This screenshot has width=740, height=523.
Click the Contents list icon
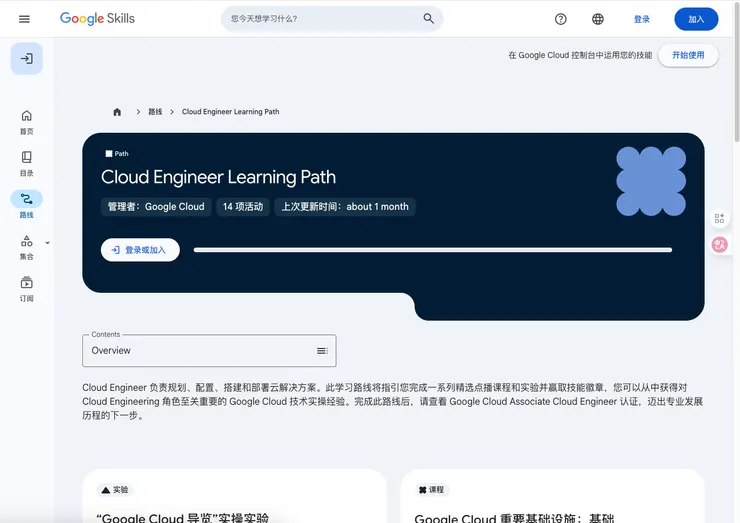click(322, 351)
